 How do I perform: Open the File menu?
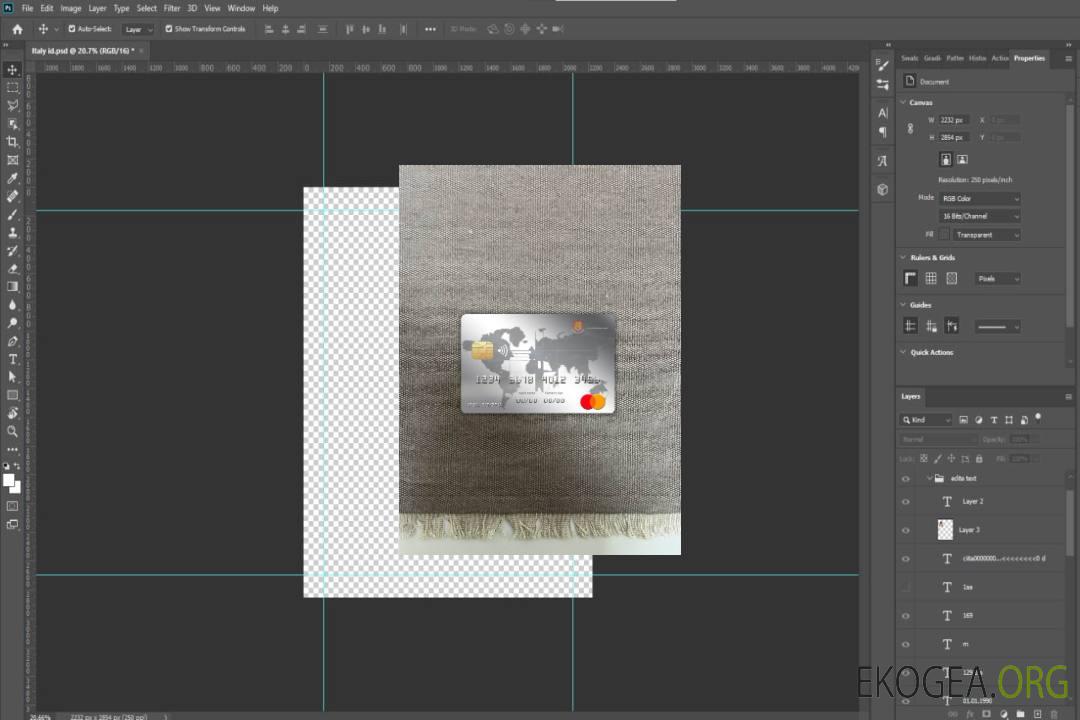(28, 8)
